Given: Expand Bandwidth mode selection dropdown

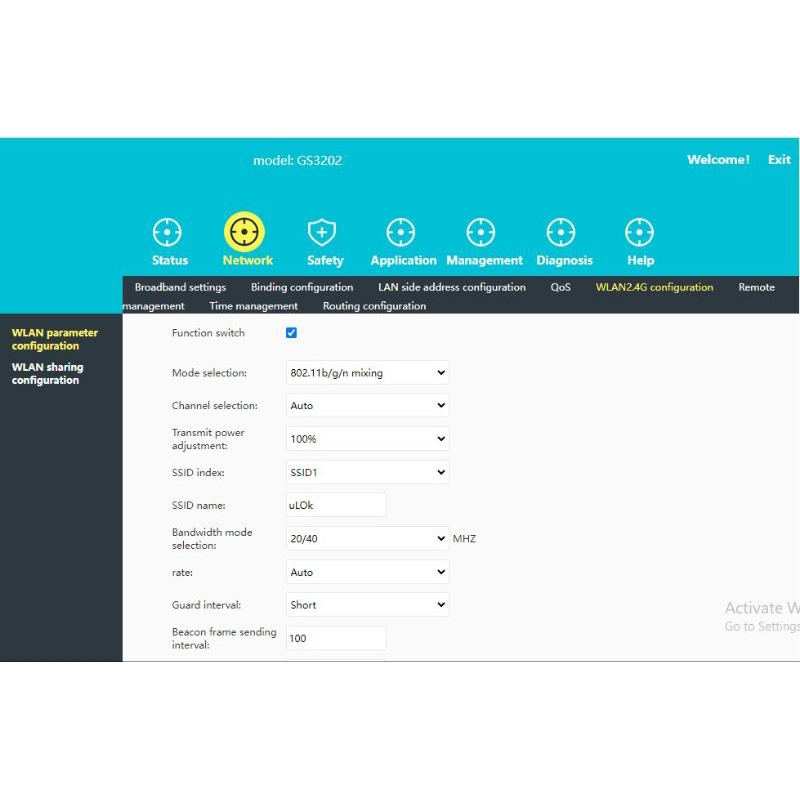Looking at the screenshot, I should [x=367, y=538].
